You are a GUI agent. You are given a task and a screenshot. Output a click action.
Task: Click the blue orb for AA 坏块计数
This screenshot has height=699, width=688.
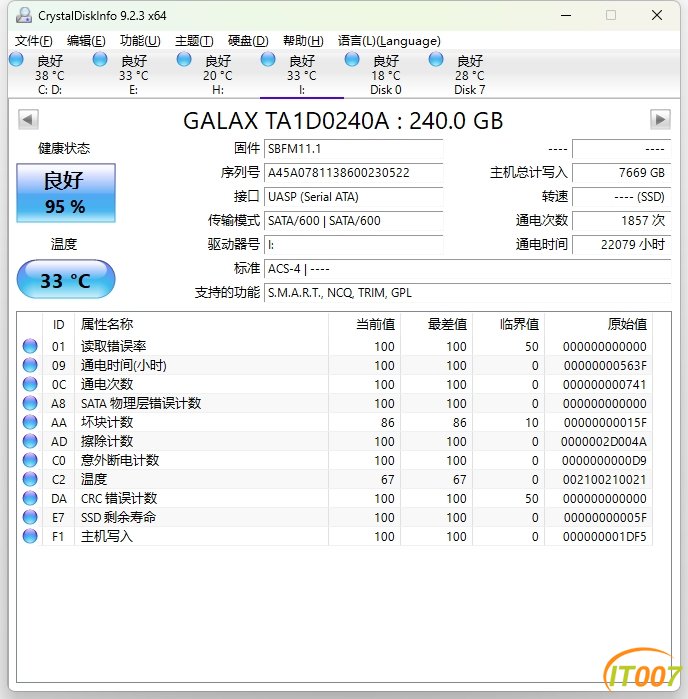coord(30,422)
